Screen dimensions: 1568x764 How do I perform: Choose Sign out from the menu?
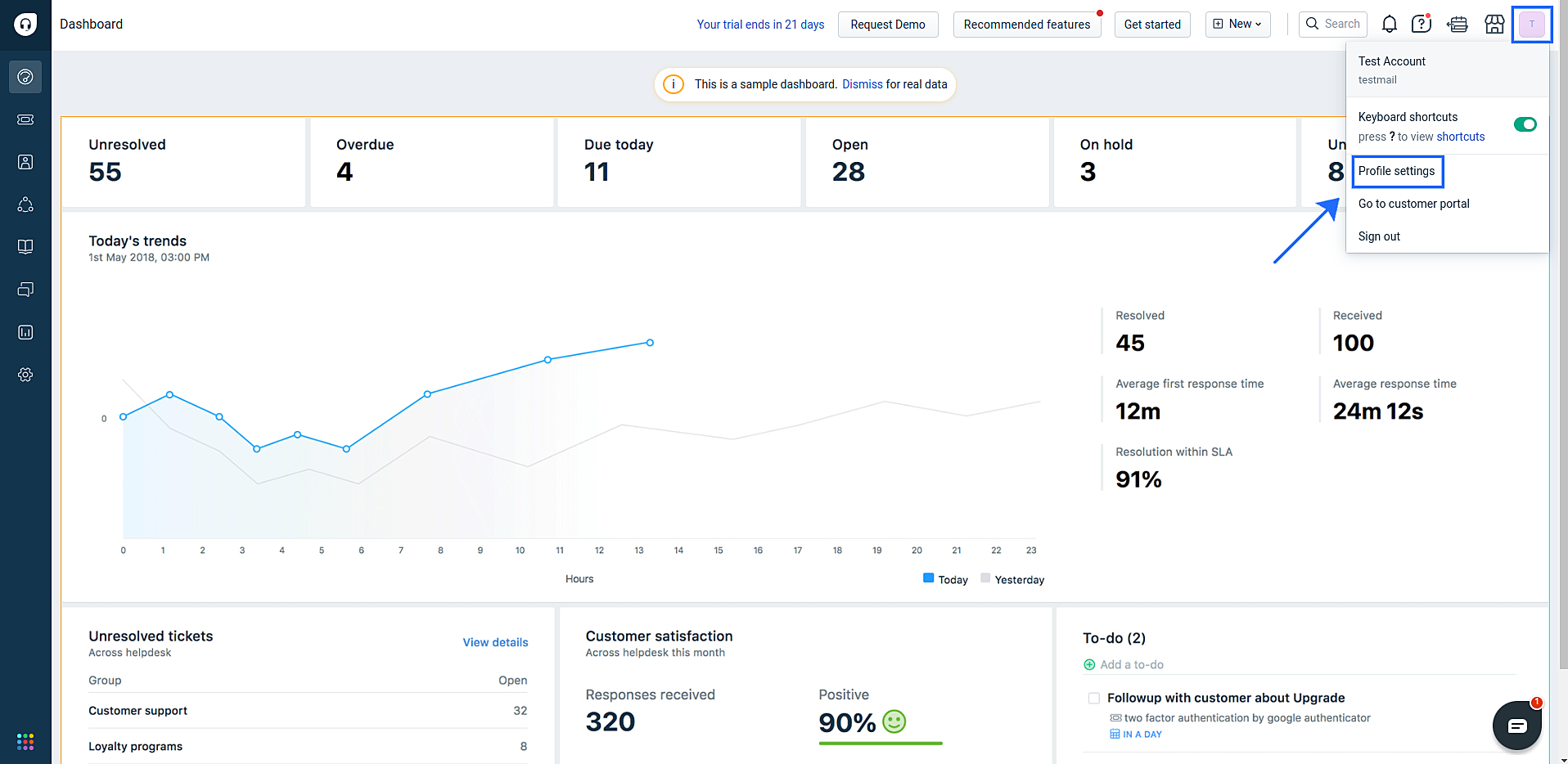1379,236
